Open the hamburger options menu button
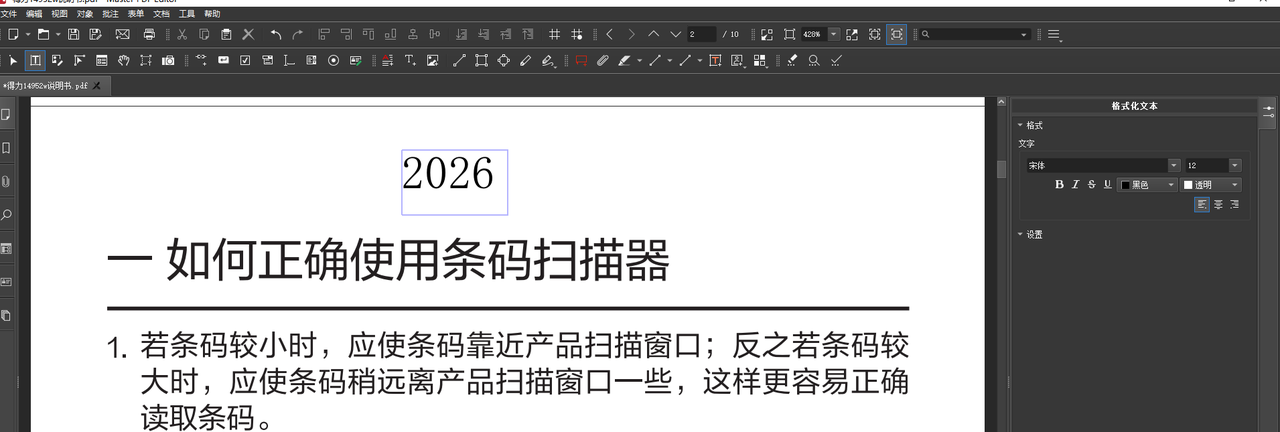 pos(1054,34)
